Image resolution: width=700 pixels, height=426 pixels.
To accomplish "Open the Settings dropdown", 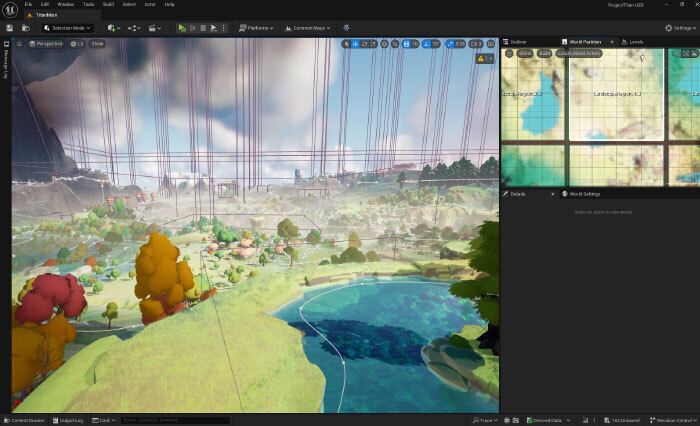I will (x=680, y=28).
